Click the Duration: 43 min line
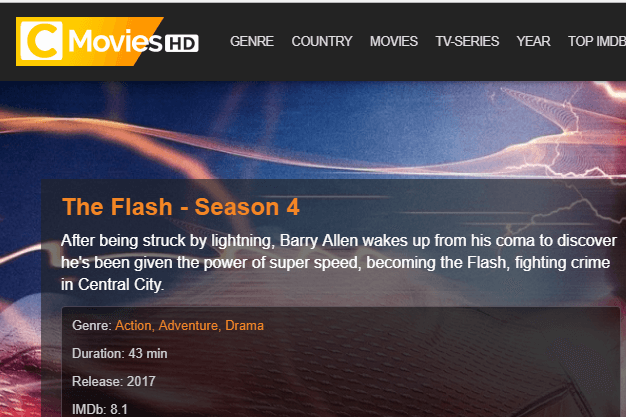This screenshot has width=626, height=417. click(x=120, y=353)
